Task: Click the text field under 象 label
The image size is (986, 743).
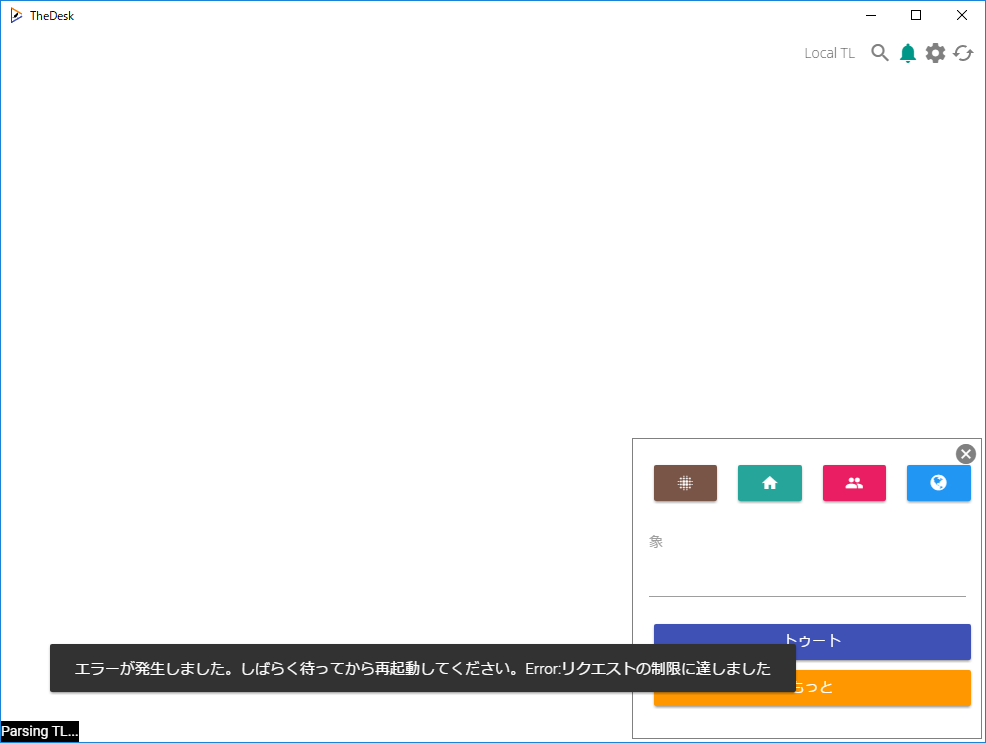Action: tap(807, 579)
